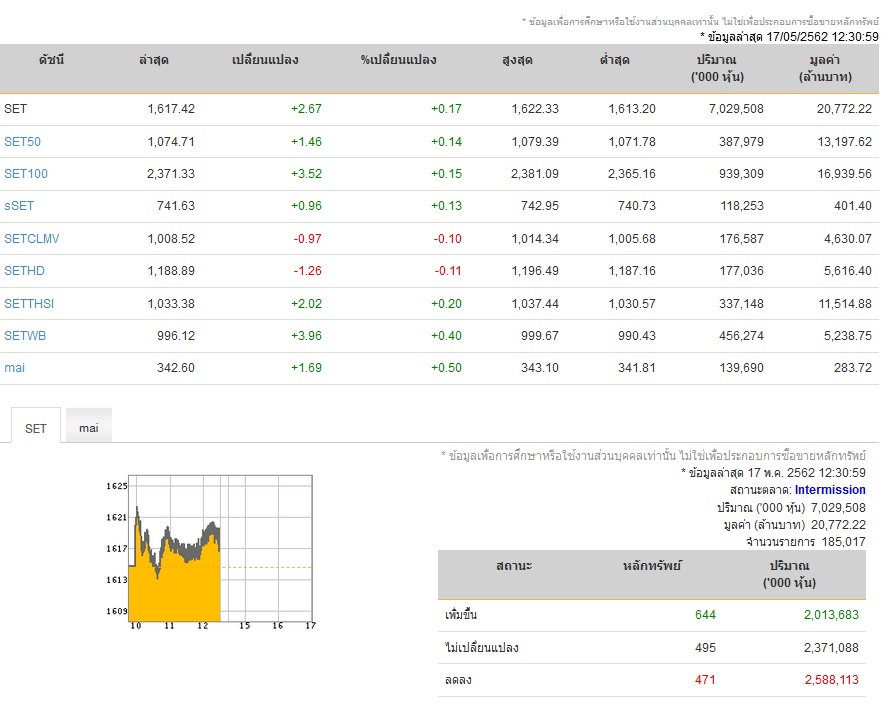Click the Intermission market status text

pyautogui.click(x=830, y=490)
